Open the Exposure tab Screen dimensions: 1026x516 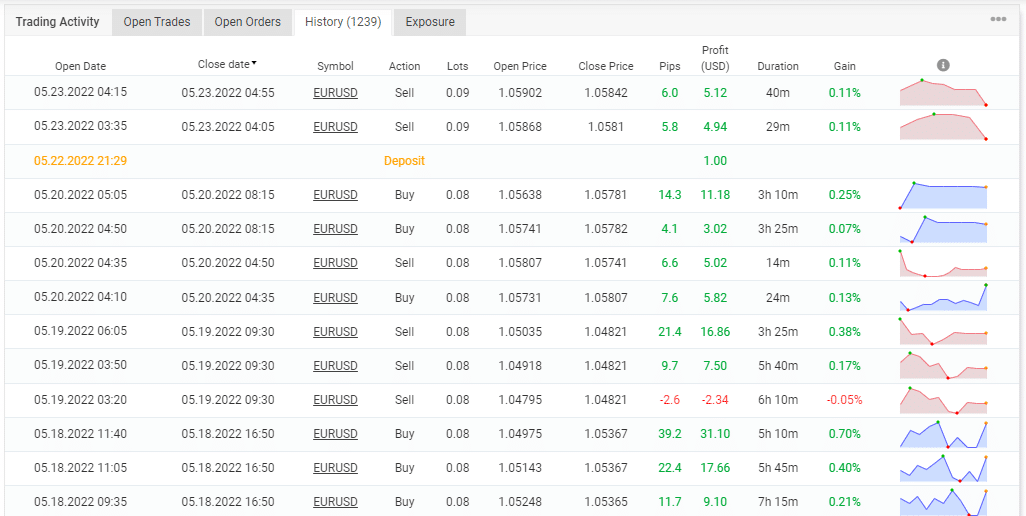coord(430,22)
